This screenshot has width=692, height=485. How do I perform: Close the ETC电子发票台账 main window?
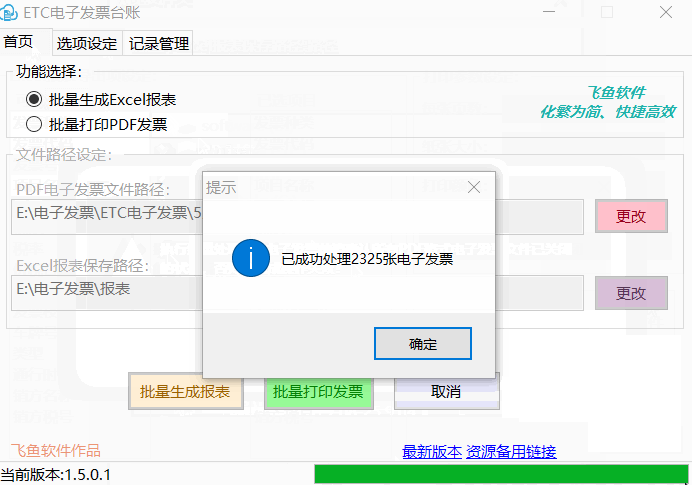[666, 12]
